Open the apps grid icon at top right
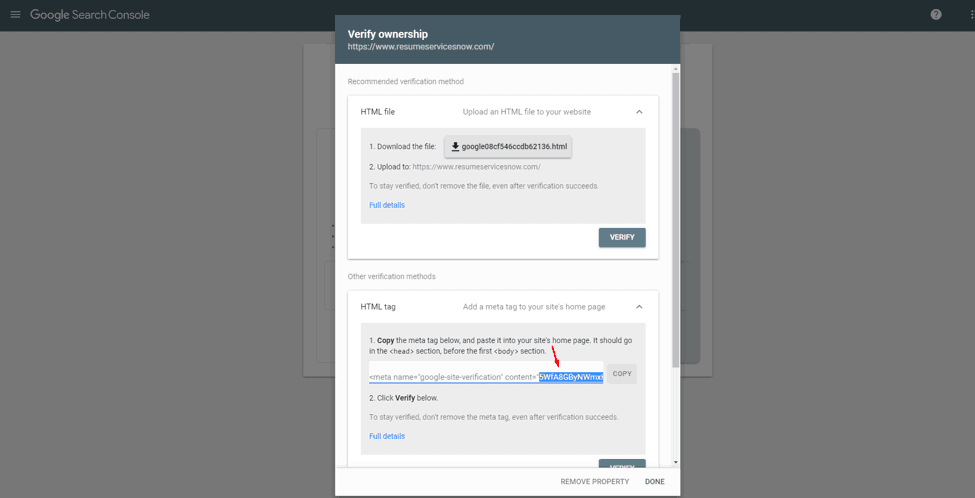Viewport: 975px width, 498px height. [x=971, y=14]
